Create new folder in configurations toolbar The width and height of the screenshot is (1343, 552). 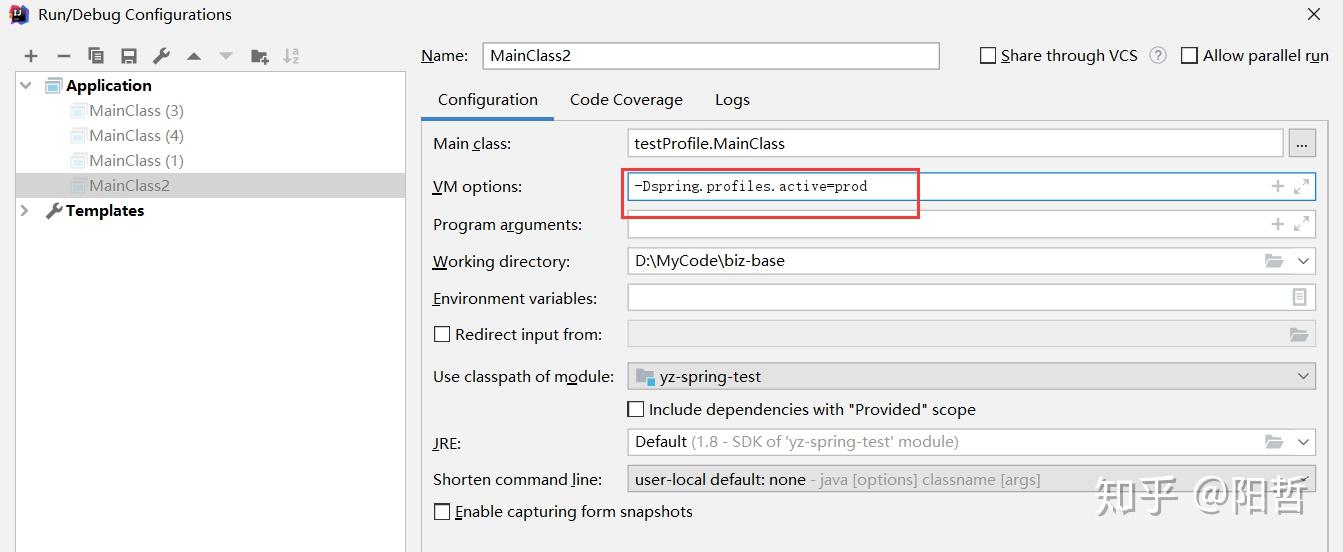[x=259, y=56]
